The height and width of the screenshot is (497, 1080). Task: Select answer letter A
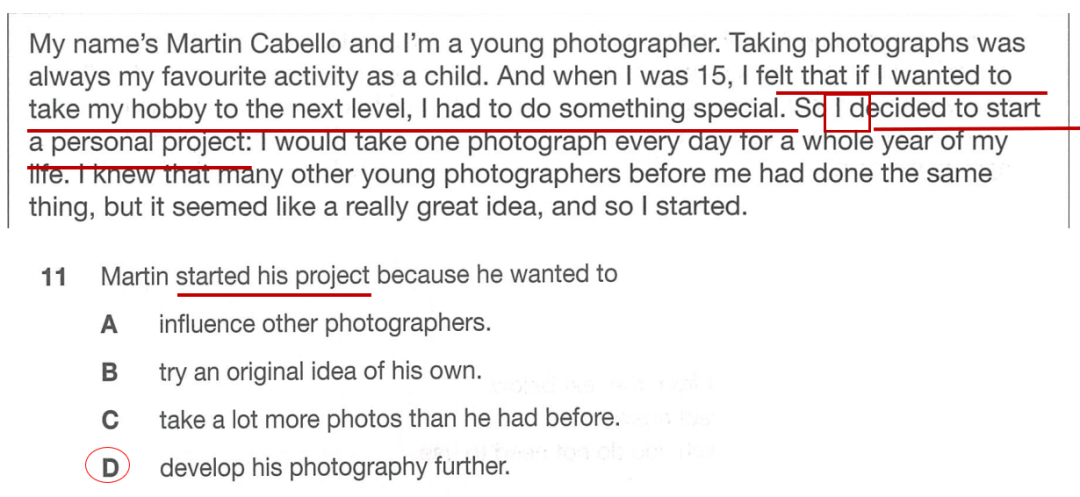(109, 323)
